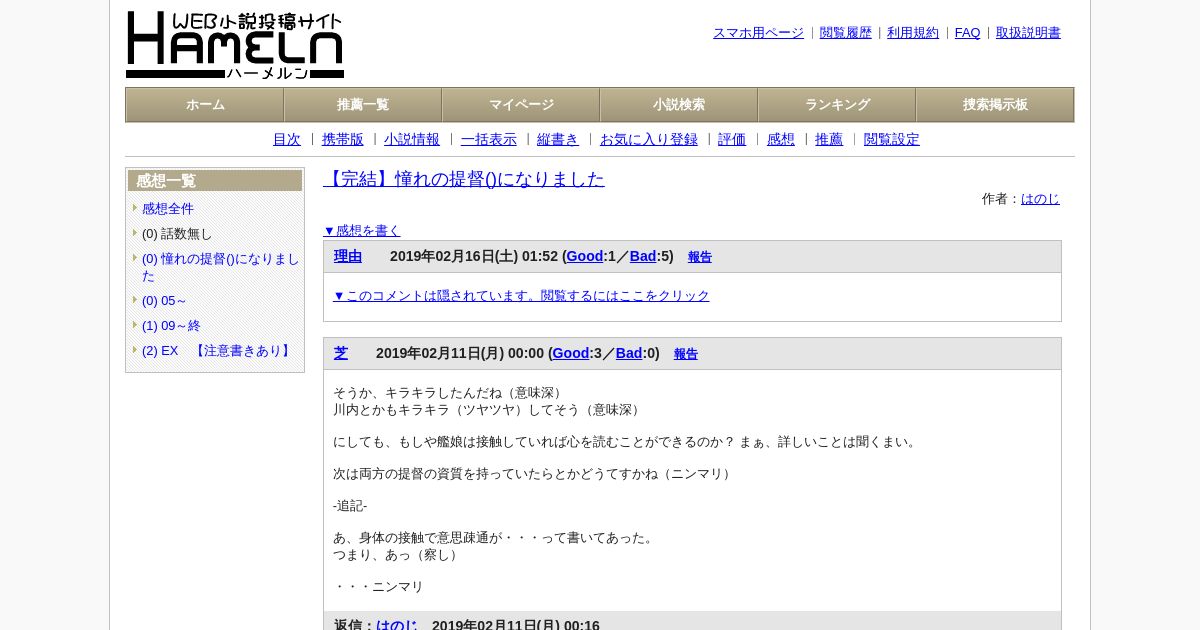Vote Bad on 芝's comment
This screenshot has width=1200, height=630.
629,354
